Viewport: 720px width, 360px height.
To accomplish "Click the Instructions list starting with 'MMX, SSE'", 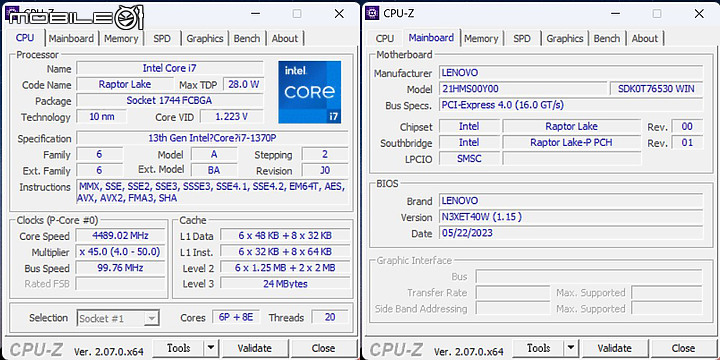I will click(x=212, y=192).
